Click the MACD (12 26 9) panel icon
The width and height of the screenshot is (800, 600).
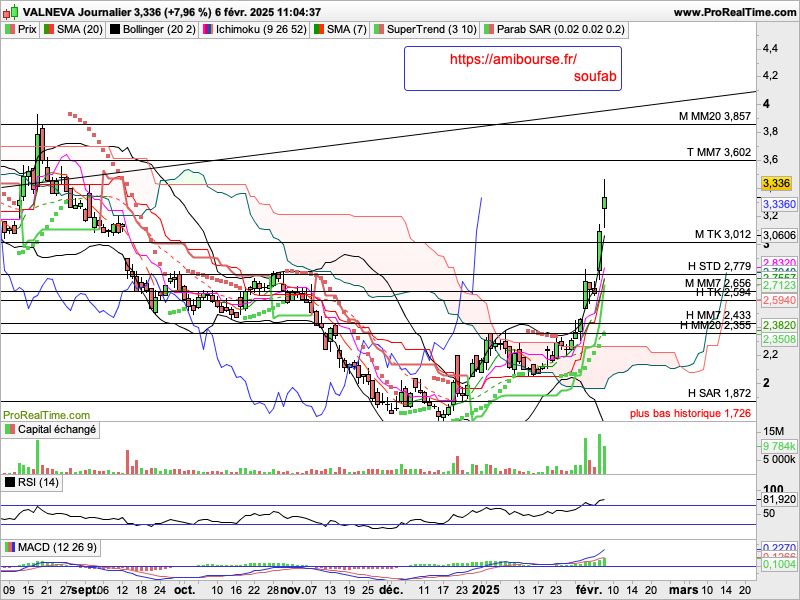tap(10, 547)
